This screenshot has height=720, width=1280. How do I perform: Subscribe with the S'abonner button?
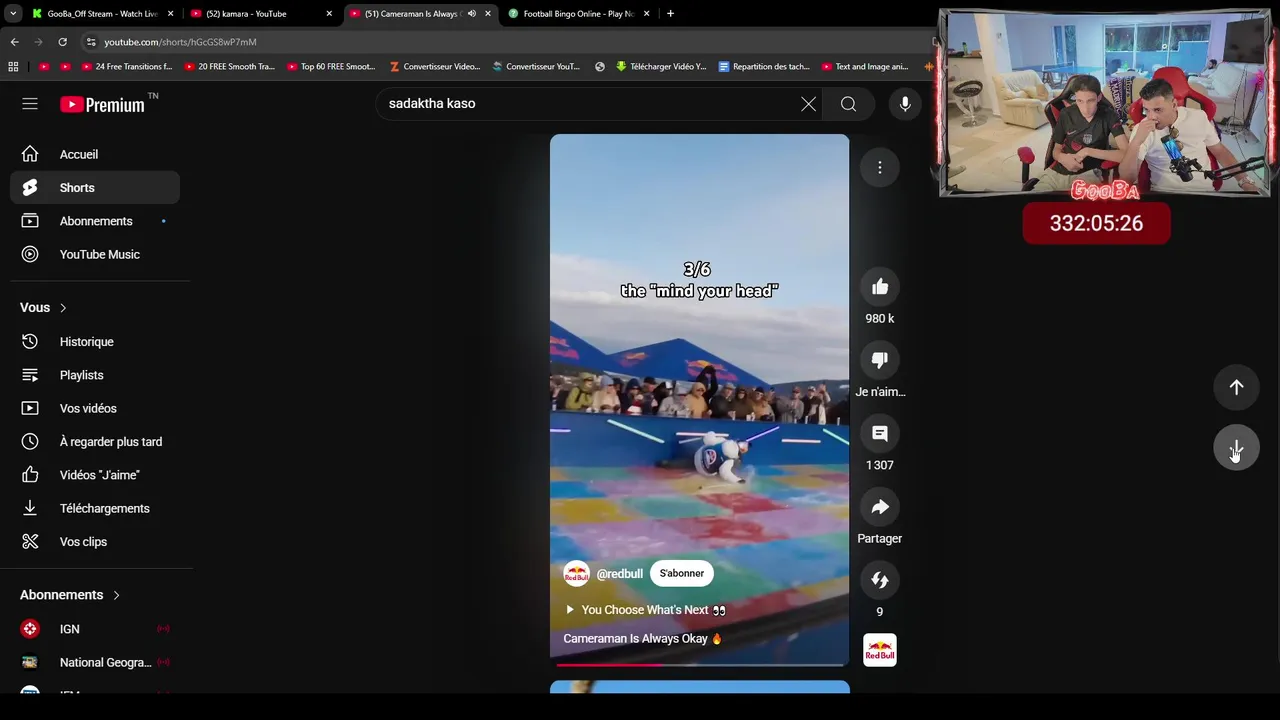[x=681, y=573]
